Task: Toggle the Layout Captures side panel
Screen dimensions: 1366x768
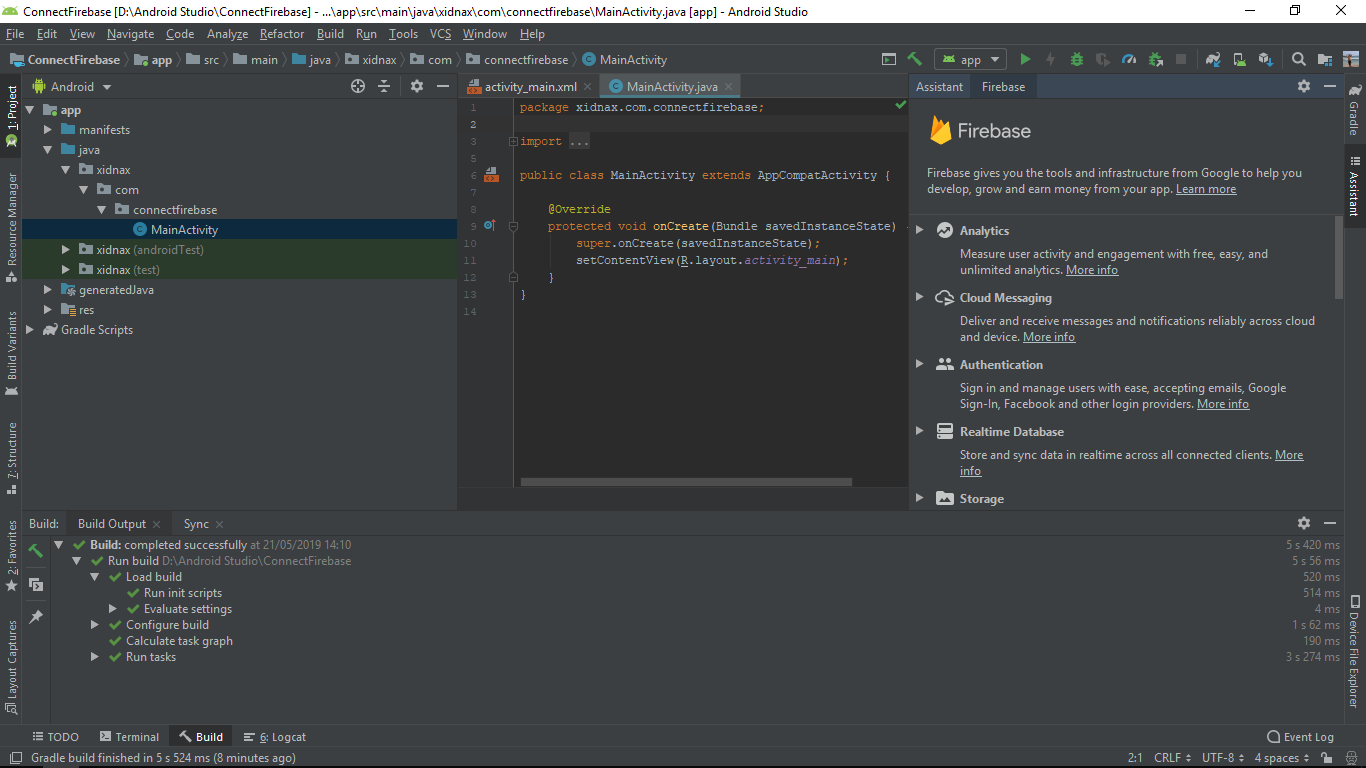Action: (x=12, y=666)
